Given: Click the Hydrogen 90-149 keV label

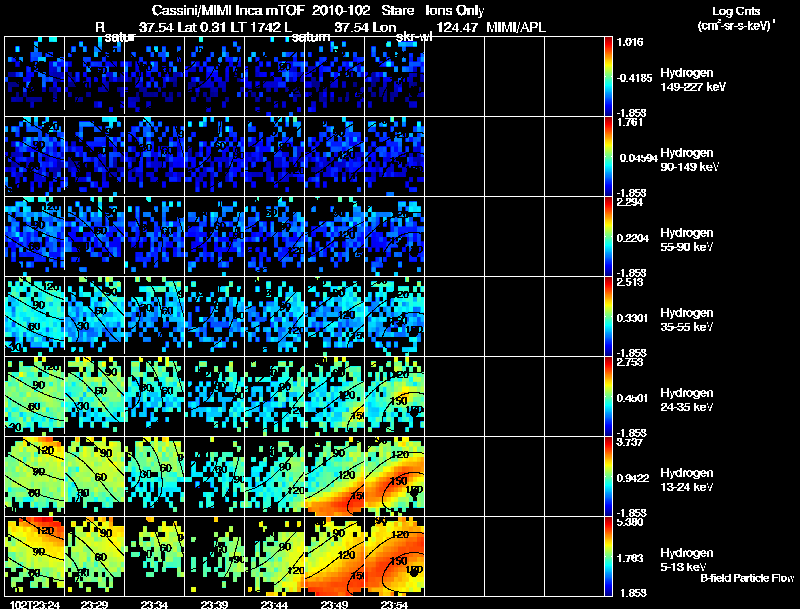Looking at the screenshot, I should point(689,160).
